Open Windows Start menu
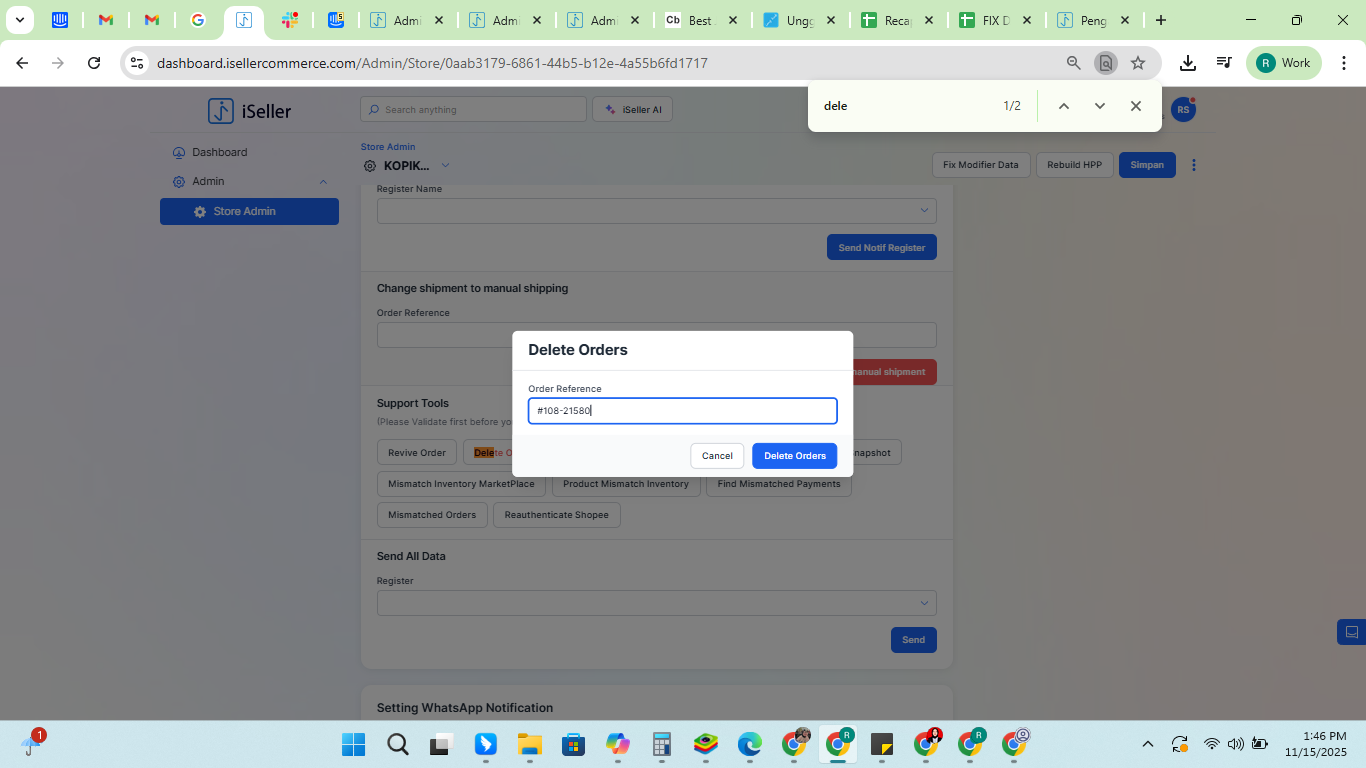The height and width of the screenshot is (768, 1366). [353, 744]
